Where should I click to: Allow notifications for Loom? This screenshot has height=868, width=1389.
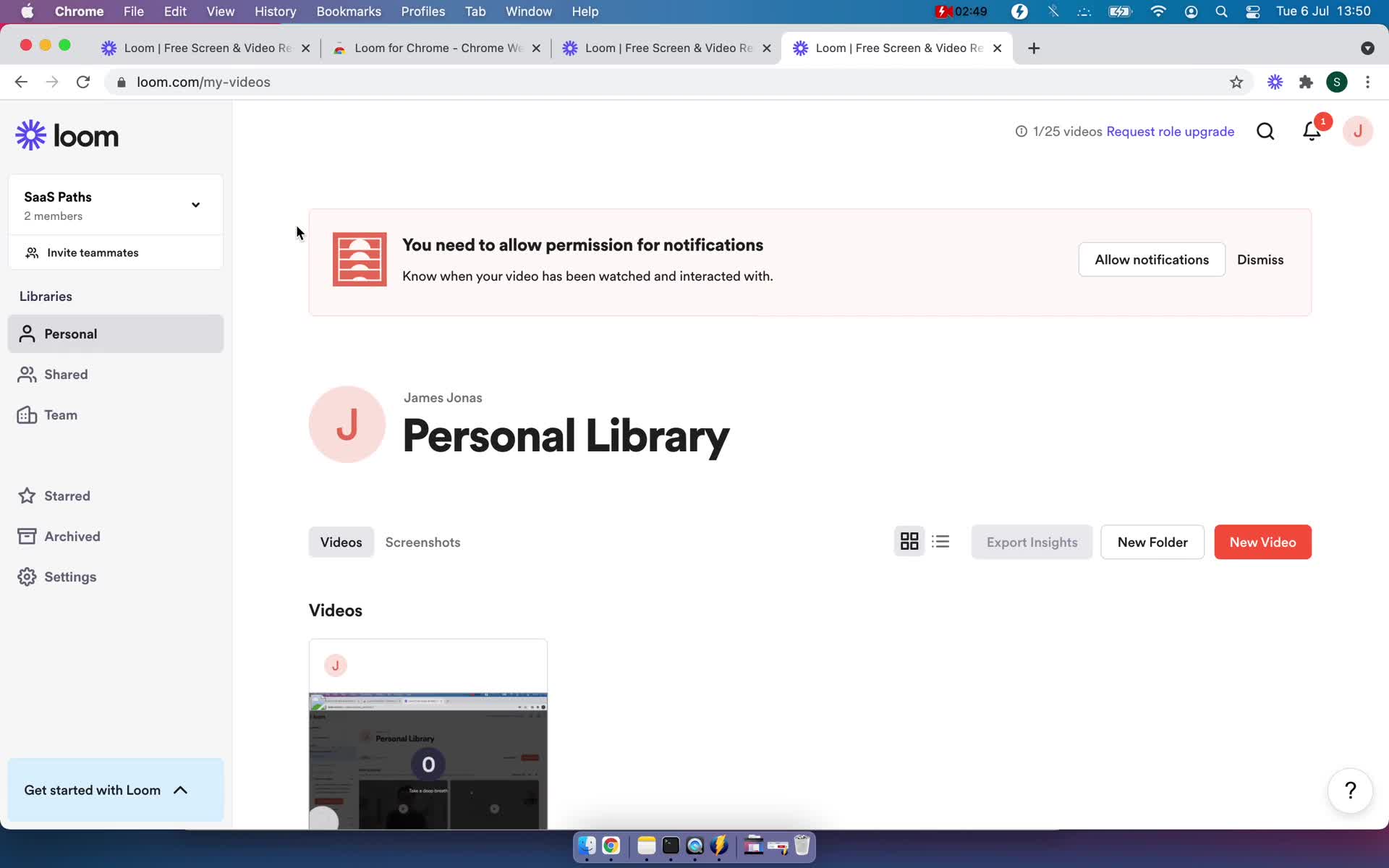coord(1152,259)
